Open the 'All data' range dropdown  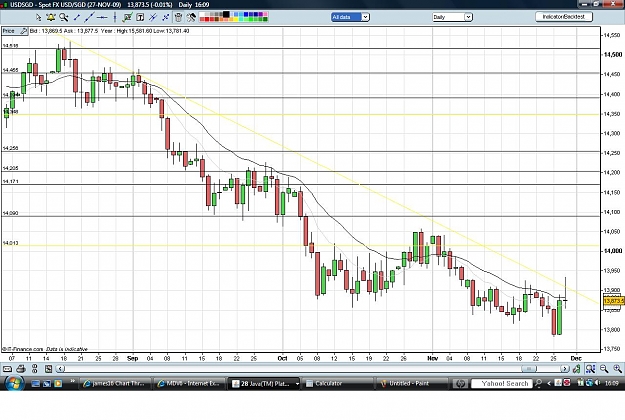pos(350,17)
